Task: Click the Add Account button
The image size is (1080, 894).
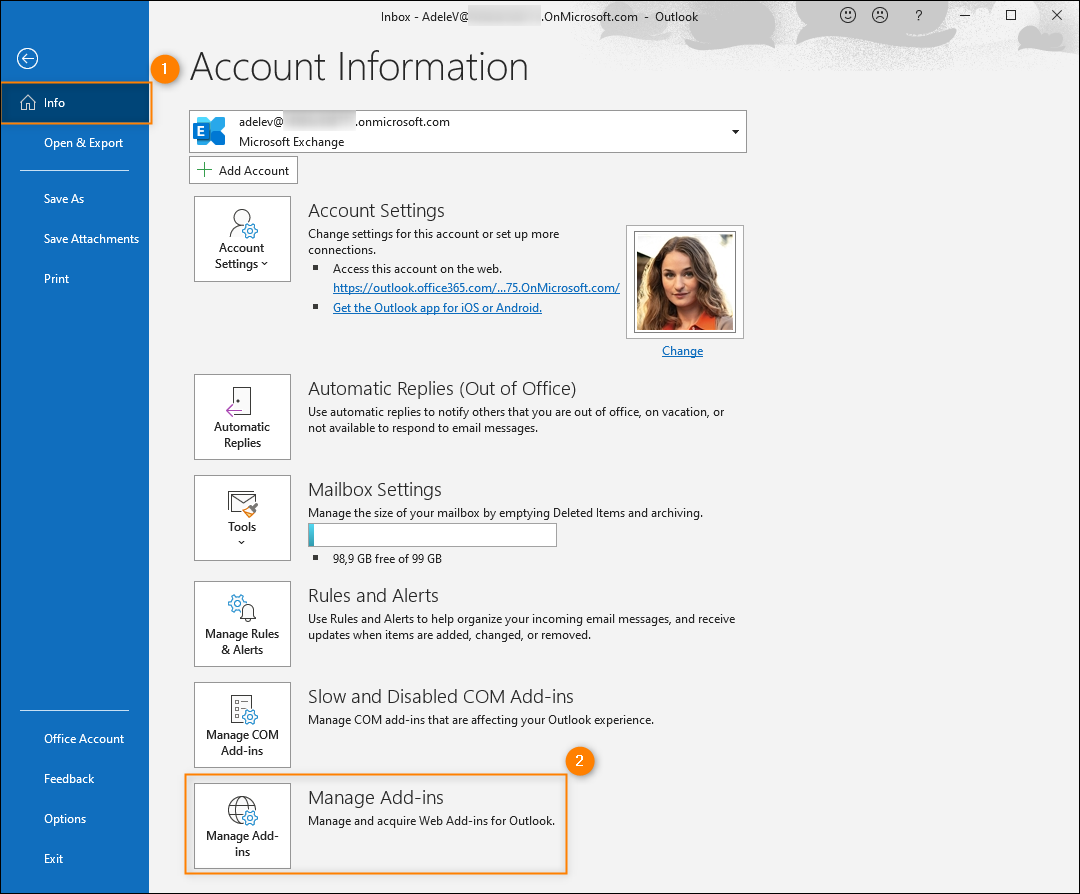Action: pos(243,170)
